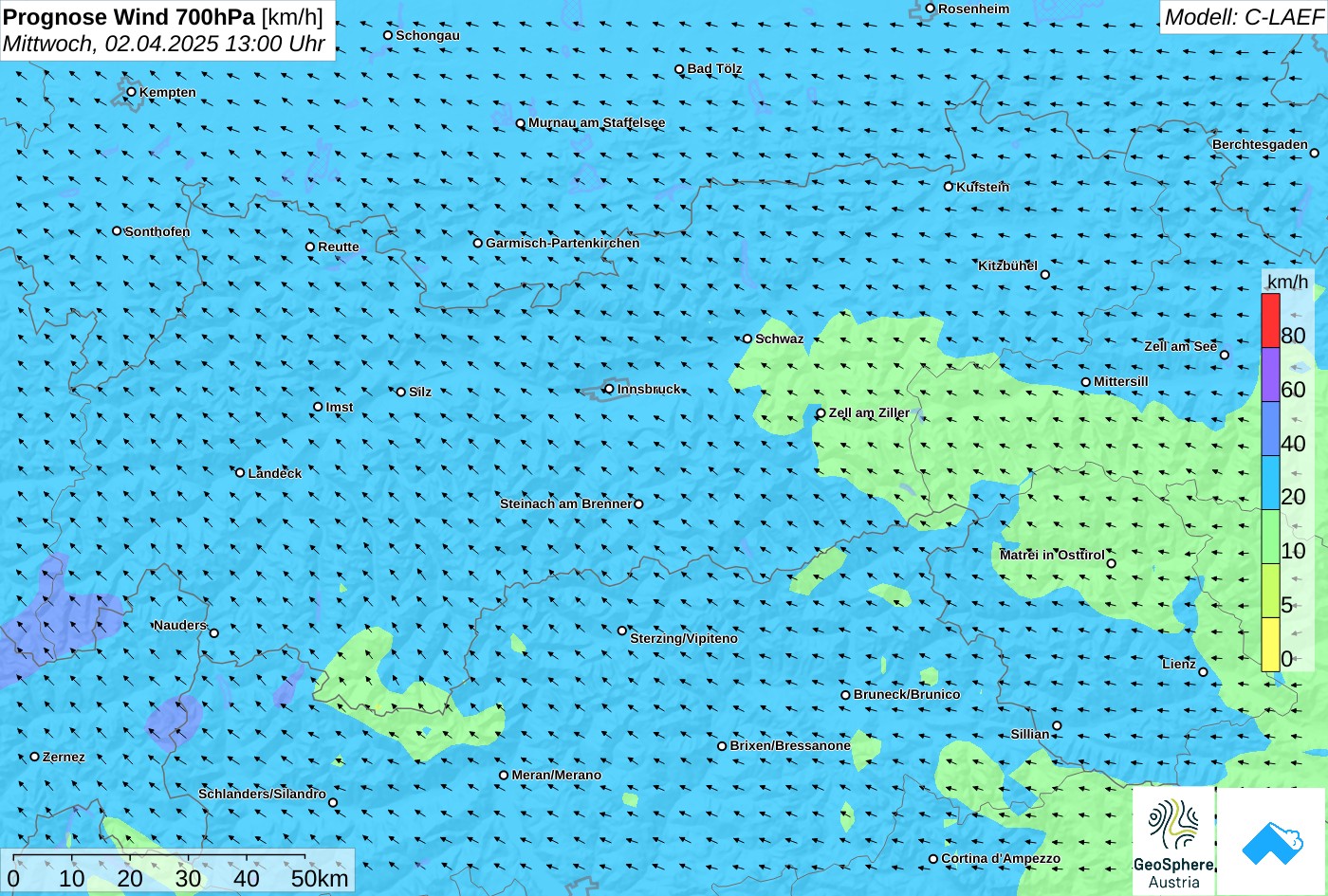This screenshot has height=896, width=1328.
Task: Click the Steinach am Brenner marker
Action: 638,503
